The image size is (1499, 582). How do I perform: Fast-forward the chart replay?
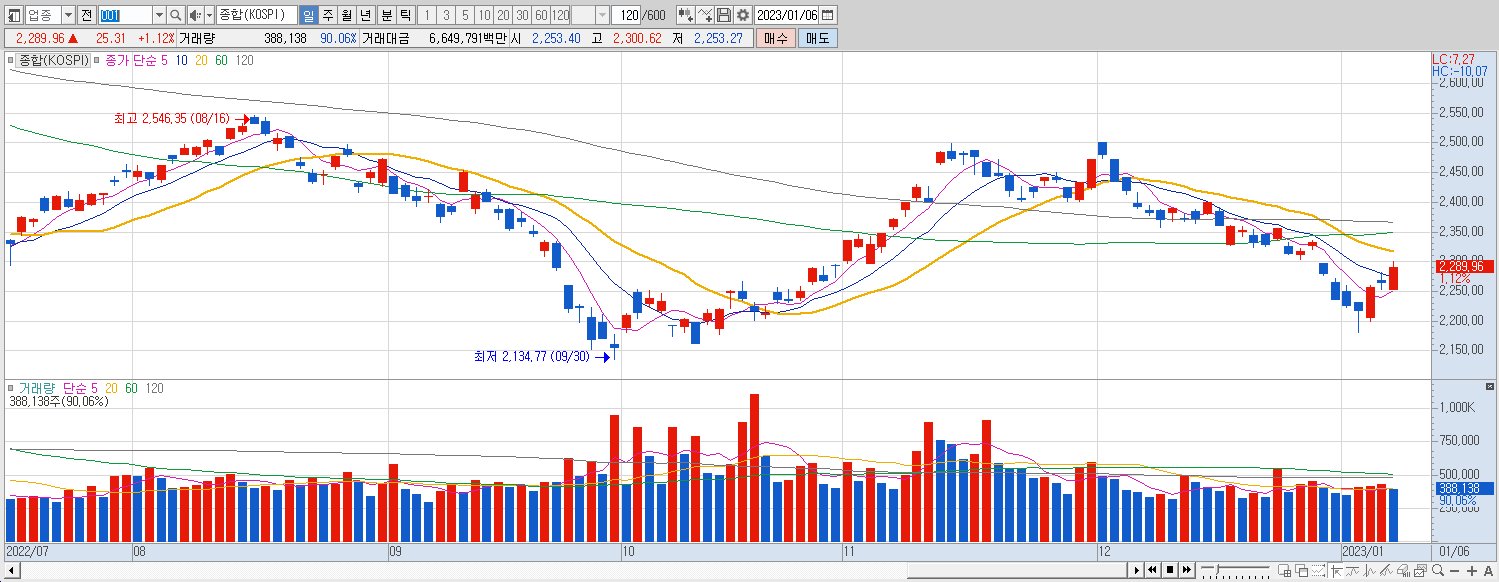pos(1186,570)
